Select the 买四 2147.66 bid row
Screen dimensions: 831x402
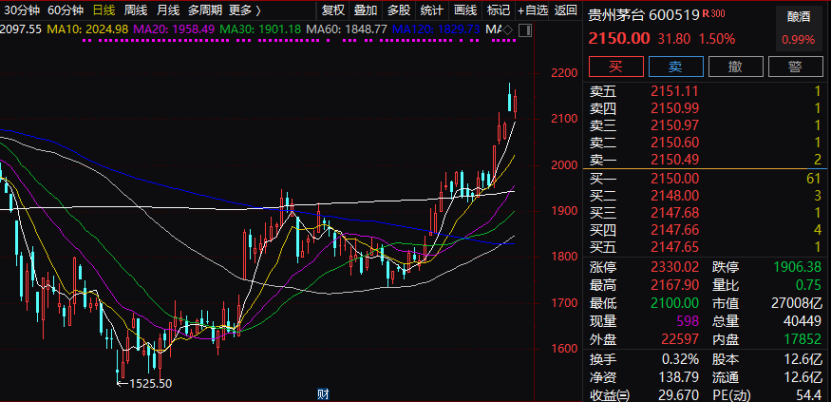705,230
